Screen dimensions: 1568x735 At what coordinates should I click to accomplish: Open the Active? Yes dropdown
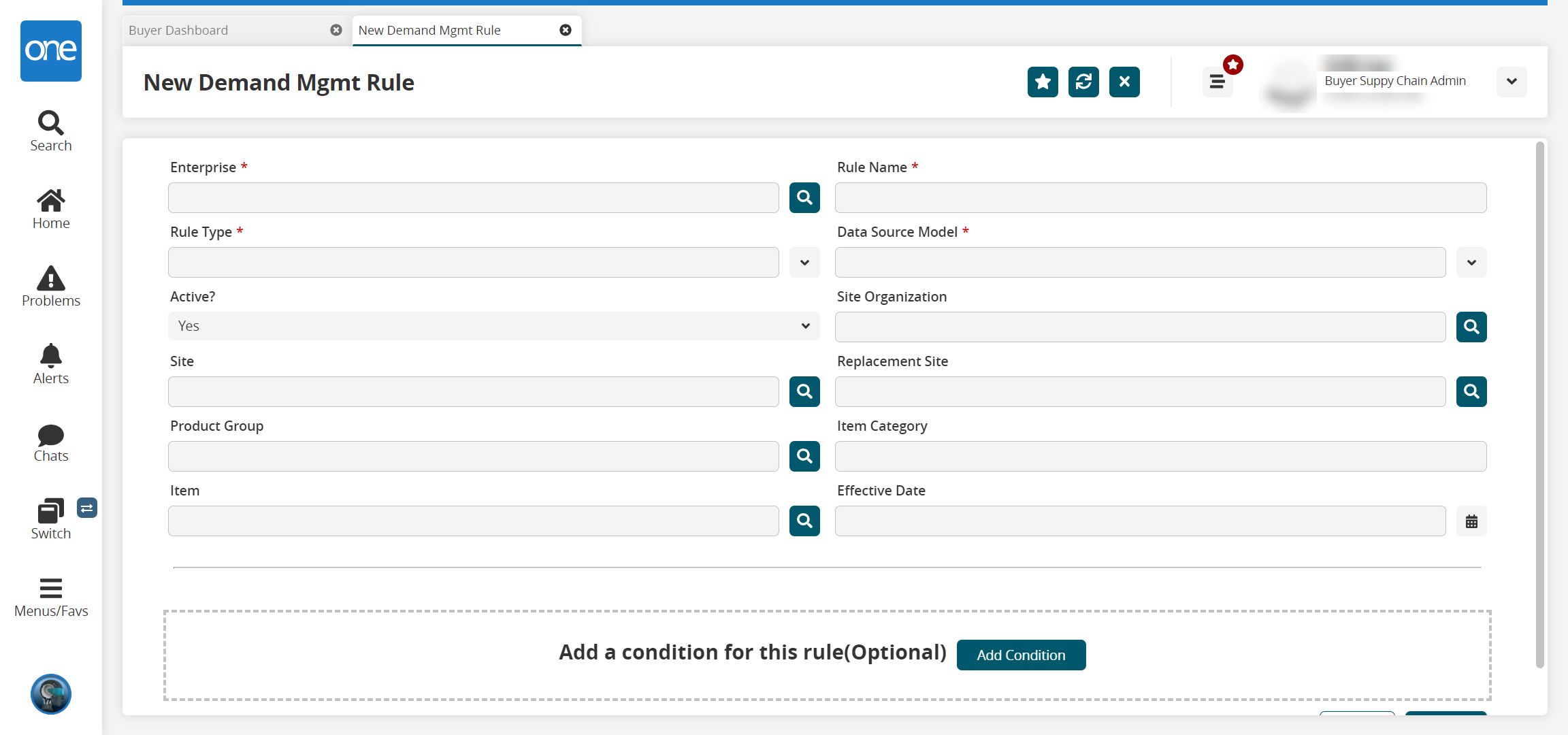pyautogui.click(x=493, y=326)
